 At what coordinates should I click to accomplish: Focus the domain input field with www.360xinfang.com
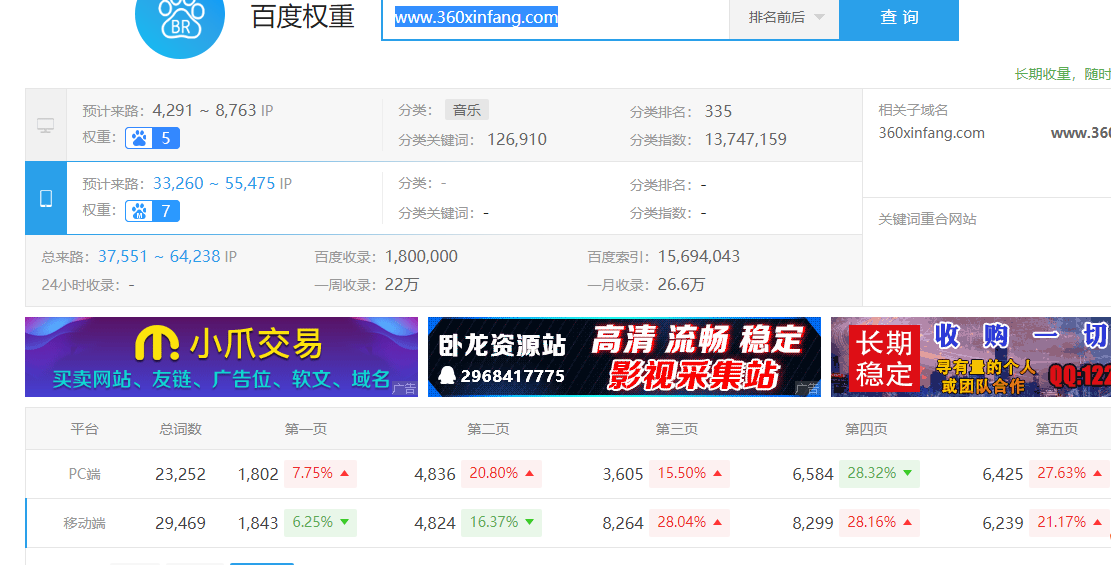tap(556, 18)
